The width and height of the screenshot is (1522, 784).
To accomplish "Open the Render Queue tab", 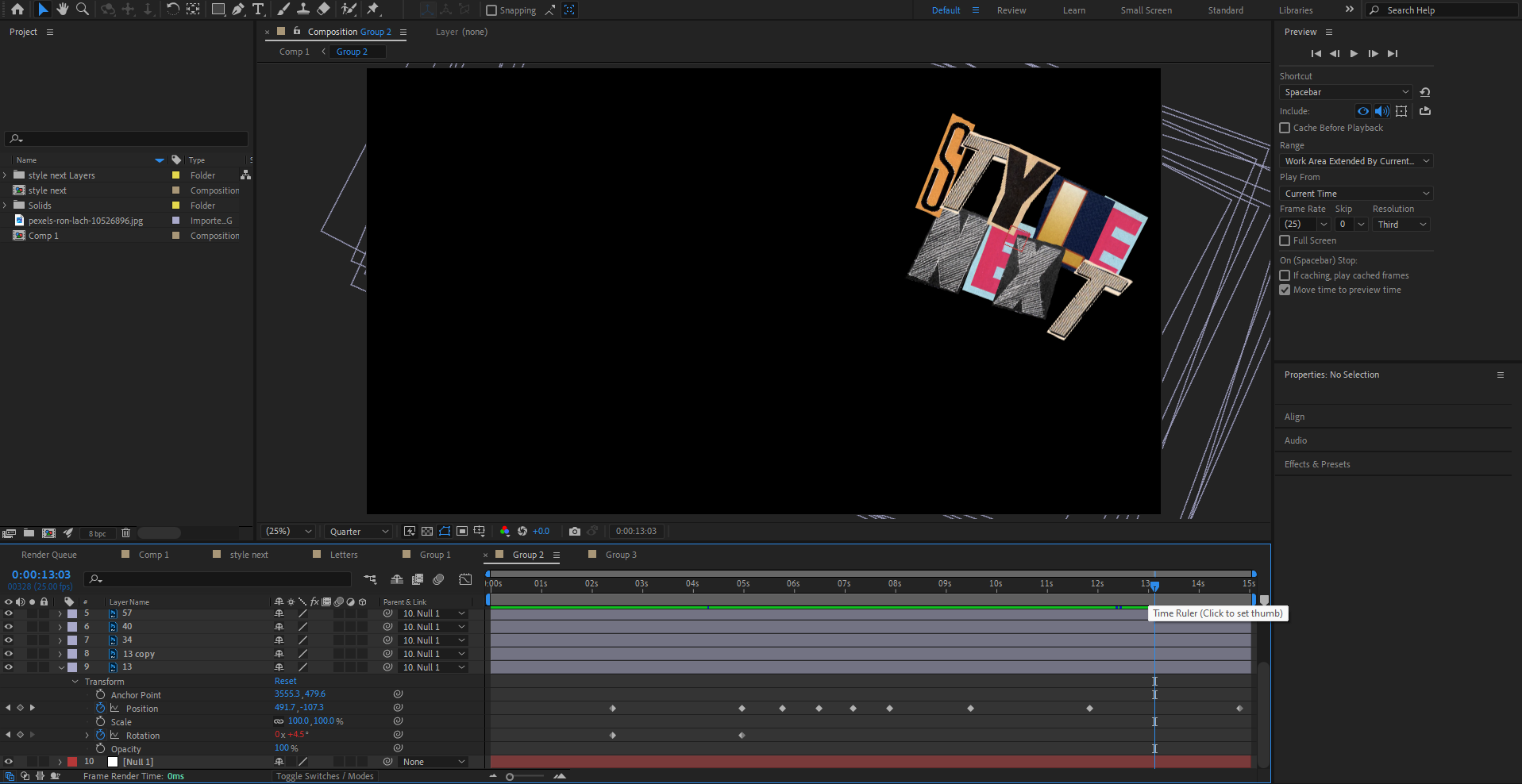I will click(49, 555).
